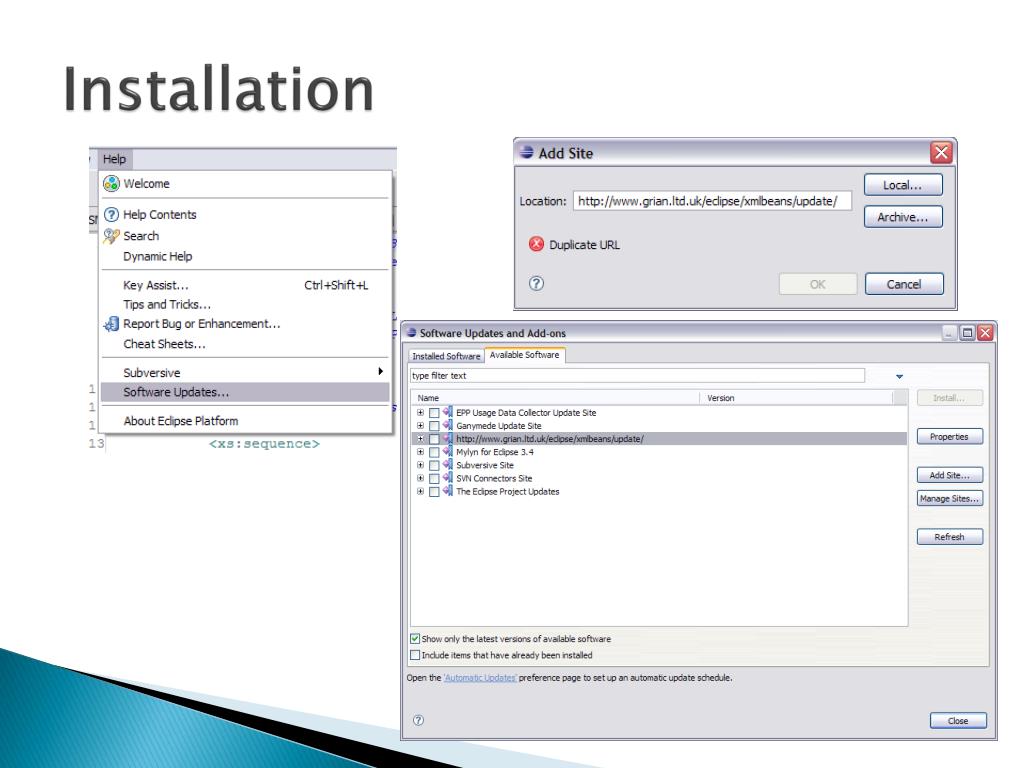This screenshot has height=768, width=1024.
Task: Expand The Eclipse Project Updates tree node
Action: click(x=421, y=492)
